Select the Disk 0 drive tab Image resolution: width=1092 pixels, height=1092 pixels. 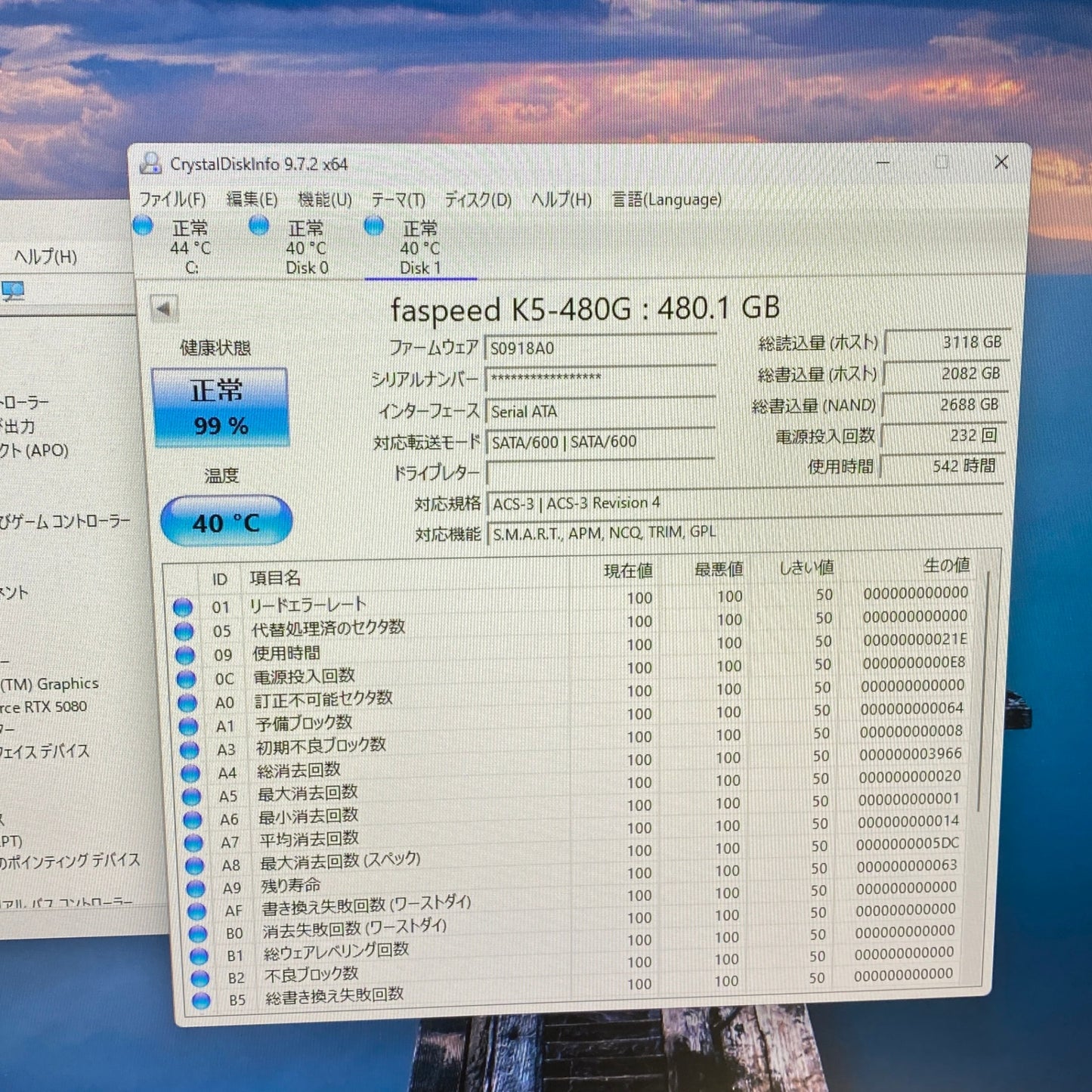tap(305, 246)
